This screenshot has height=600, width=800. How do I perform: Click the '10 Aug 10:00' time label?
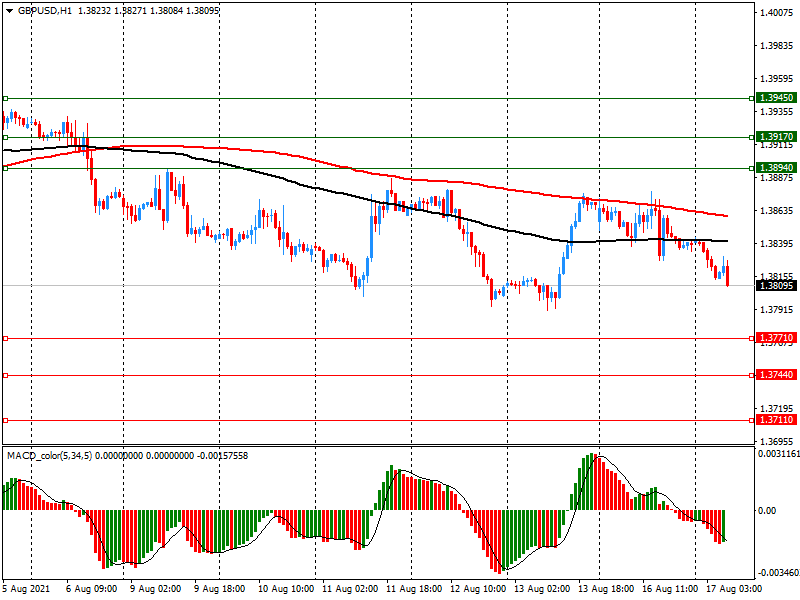[286, 589]
